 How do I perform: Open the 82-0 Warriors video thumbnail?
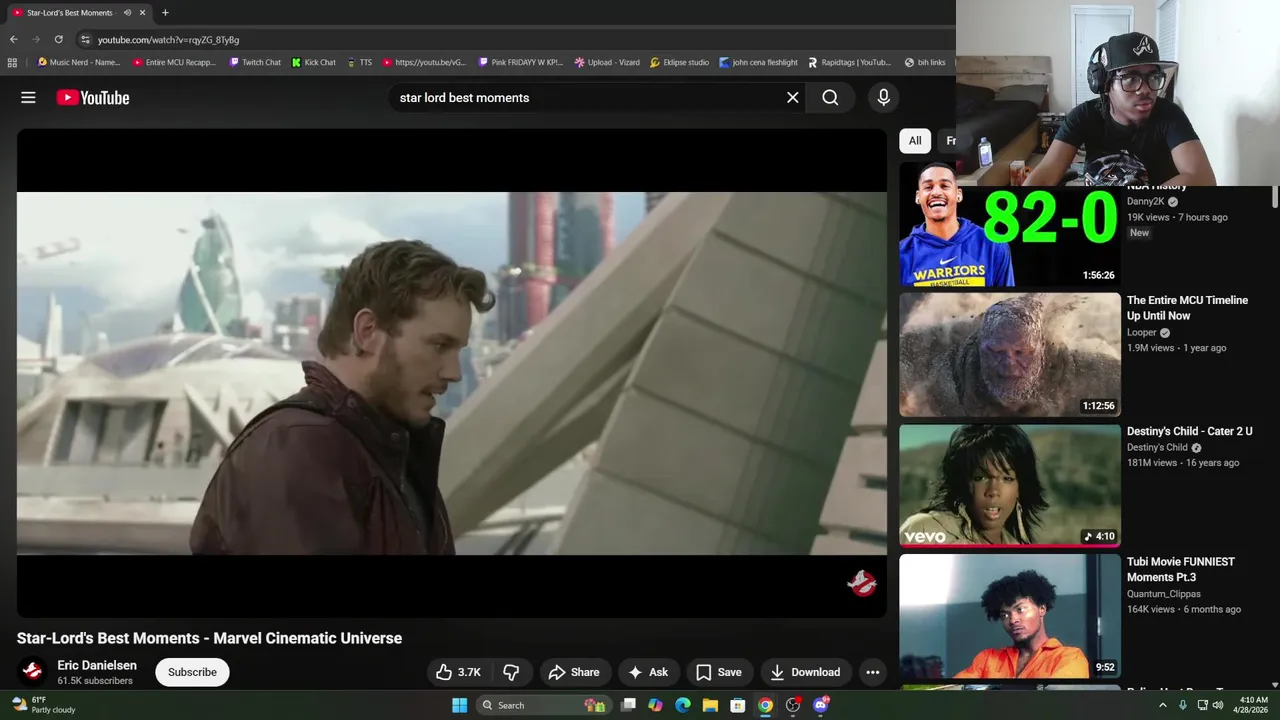click(1010, 225)
